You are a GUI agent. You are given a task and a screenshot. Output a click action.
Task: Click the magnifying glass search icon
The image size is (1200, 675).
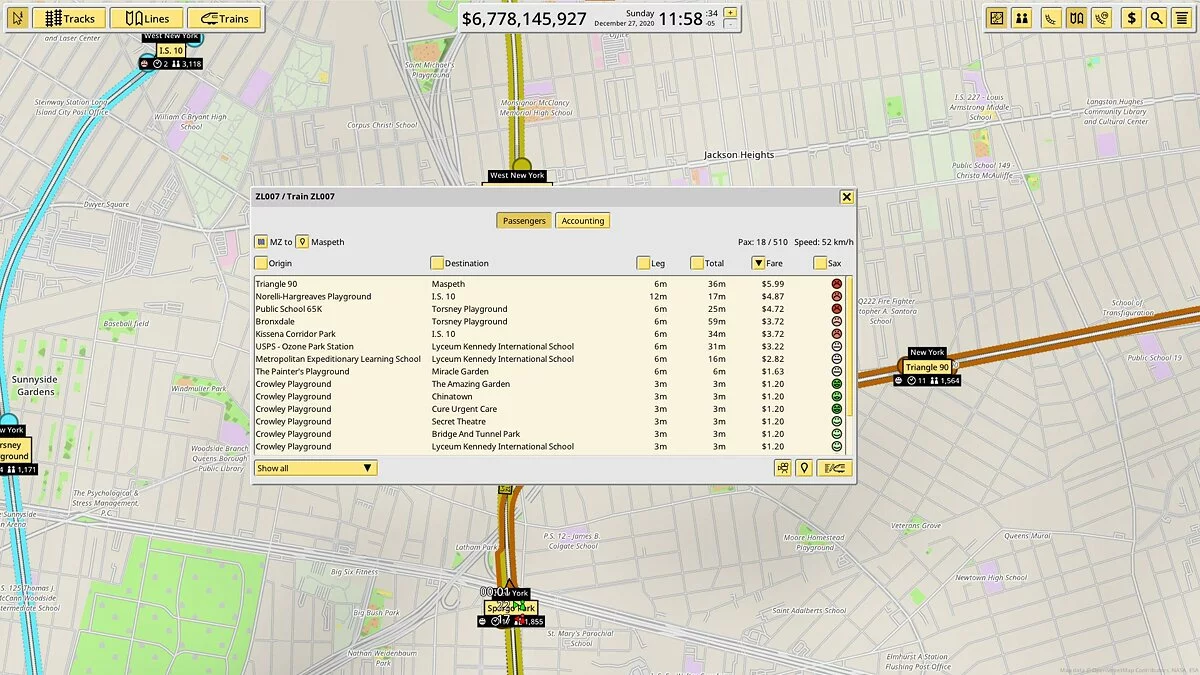coord(1156,18)
